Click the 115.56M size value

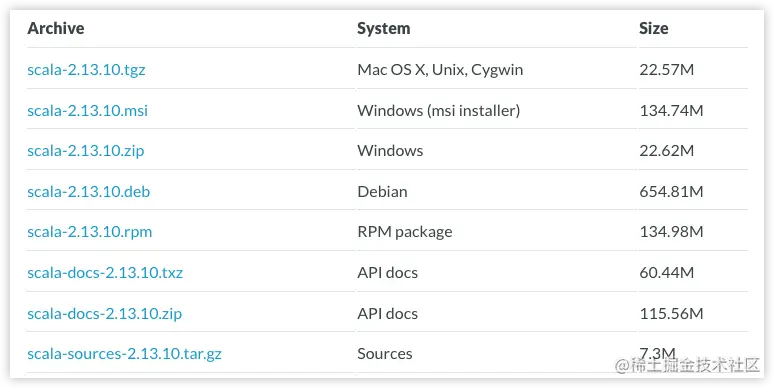[671, 313]
